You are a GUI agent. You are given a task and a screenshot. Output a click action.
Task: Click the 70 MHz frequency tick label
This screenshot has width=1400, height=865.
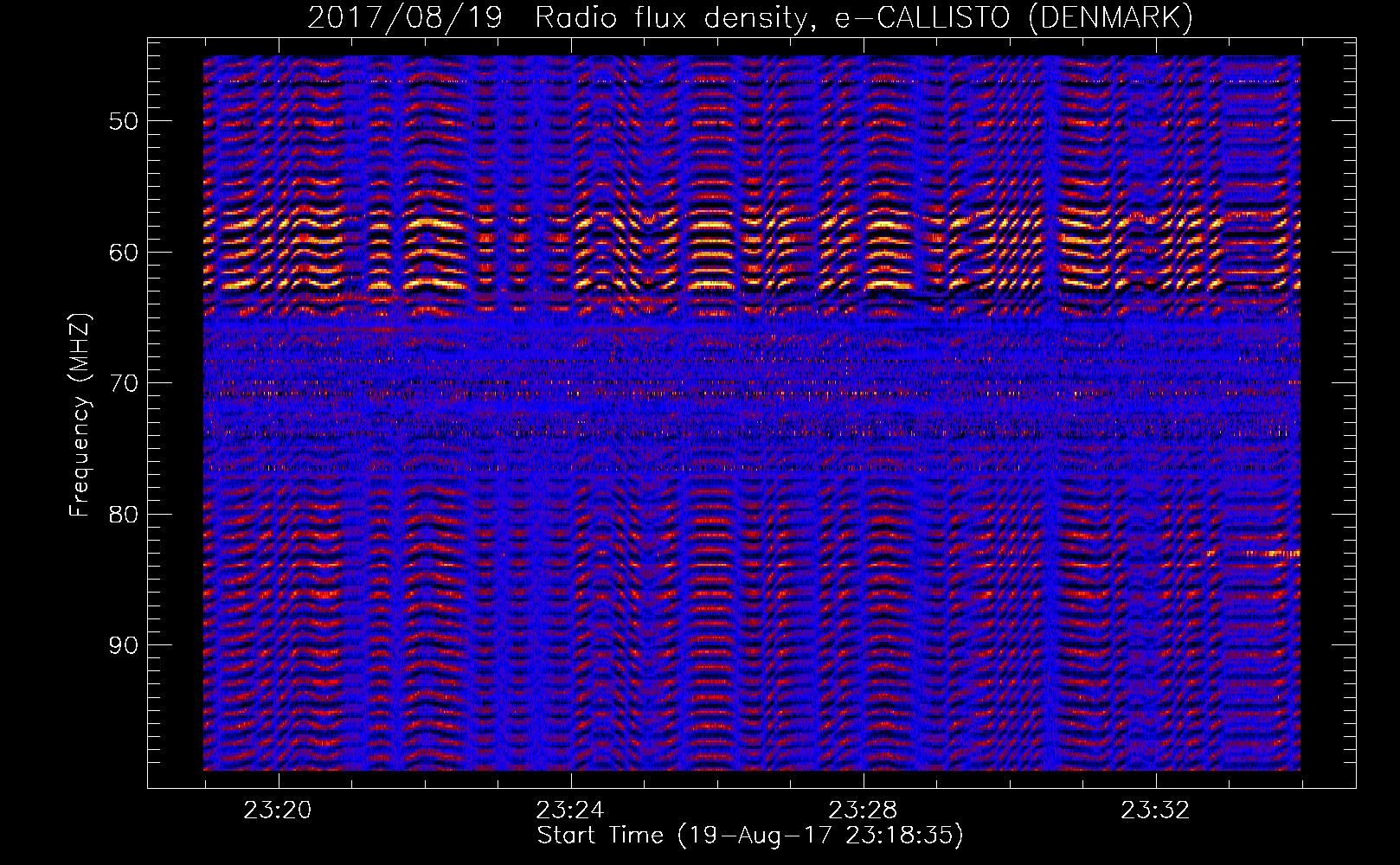[x=123, y=383]
